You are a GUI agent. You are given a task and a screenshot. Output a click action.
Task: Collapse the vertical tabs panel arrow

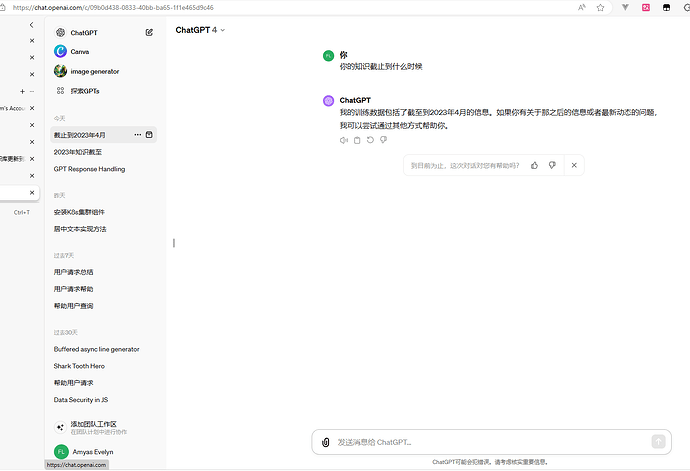(31, 25)
